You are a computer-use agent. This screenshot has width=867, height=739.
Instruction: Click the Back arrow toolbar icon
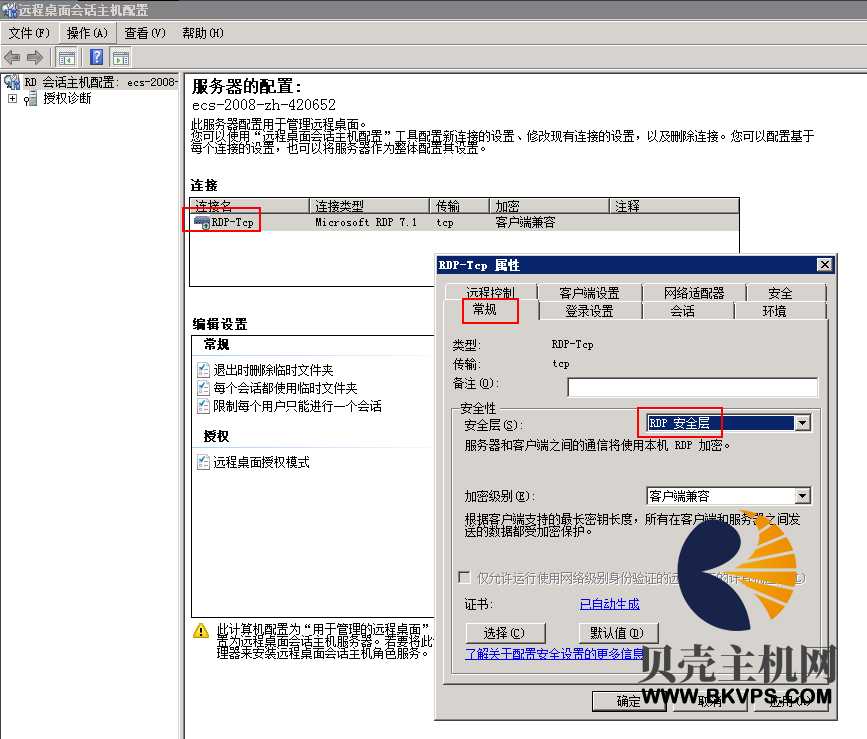(13, 57)
